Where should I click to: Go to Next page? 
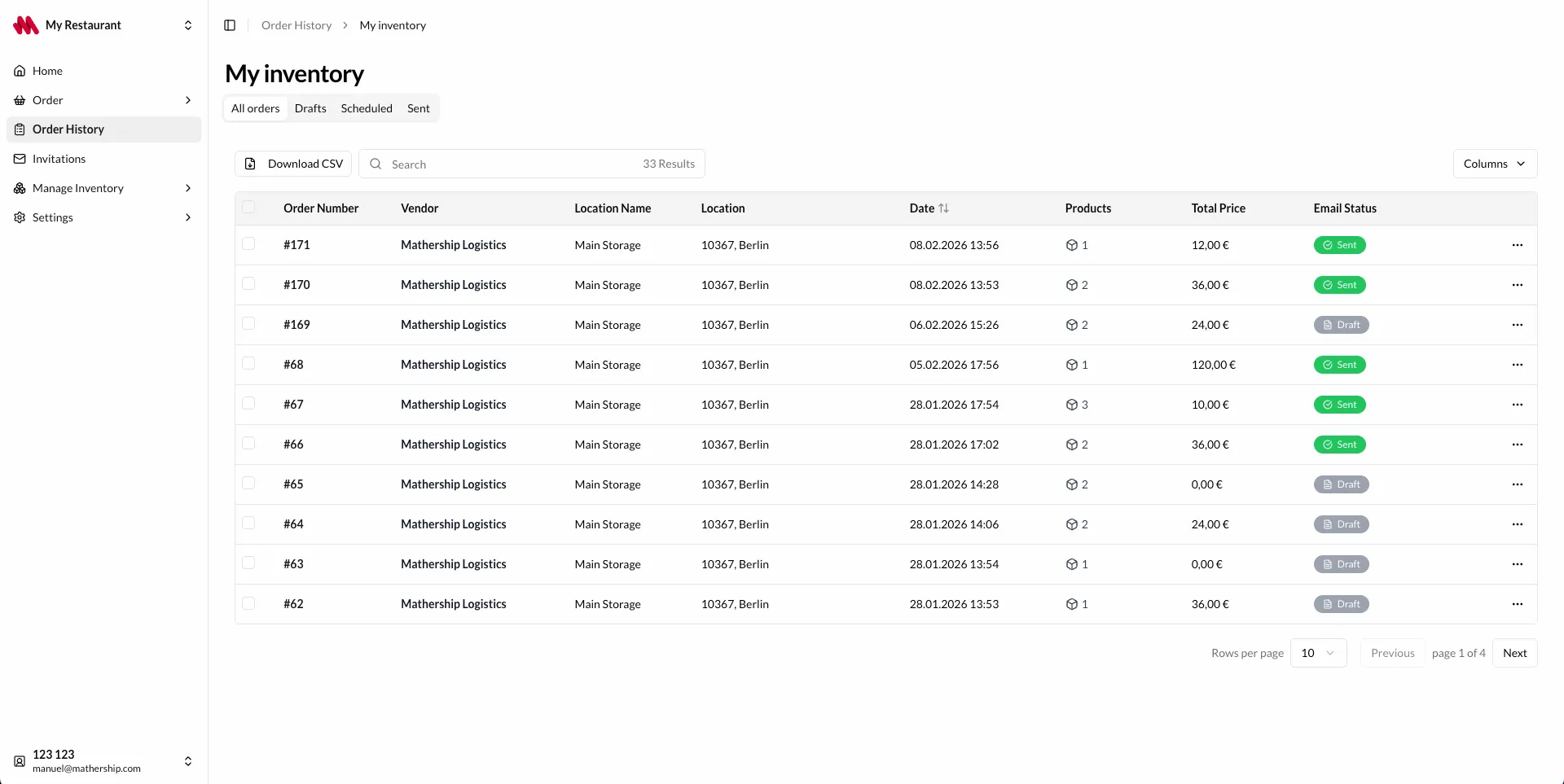(1514, 653)
